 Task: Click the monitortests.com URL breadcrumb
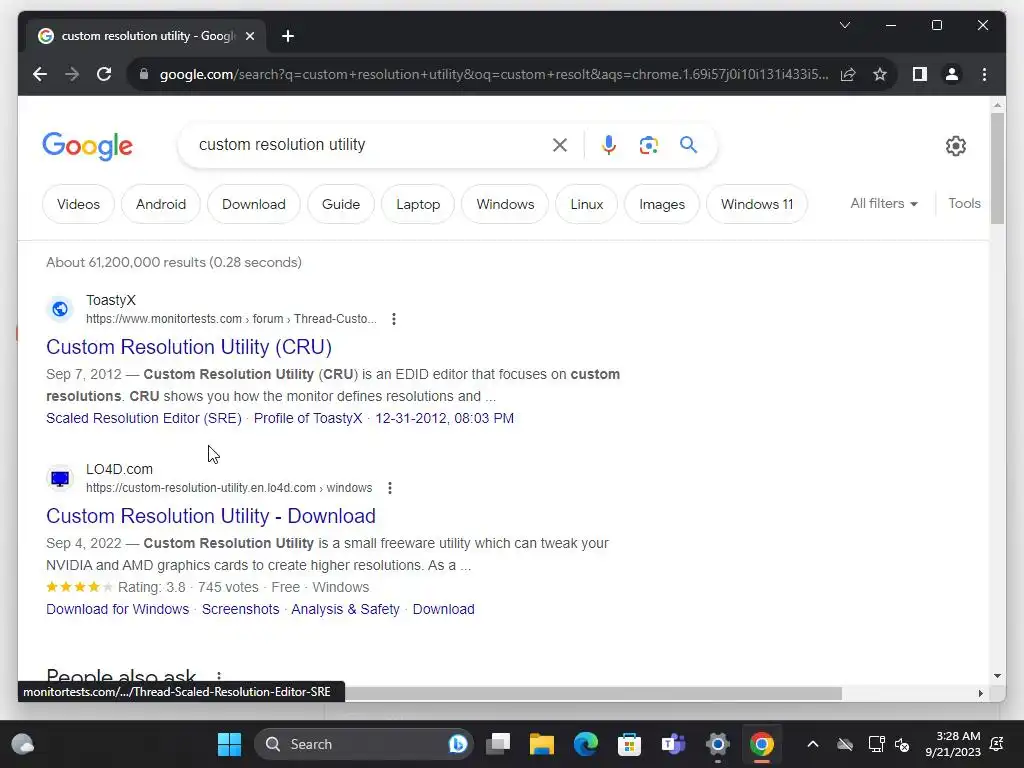pos(231,319)
